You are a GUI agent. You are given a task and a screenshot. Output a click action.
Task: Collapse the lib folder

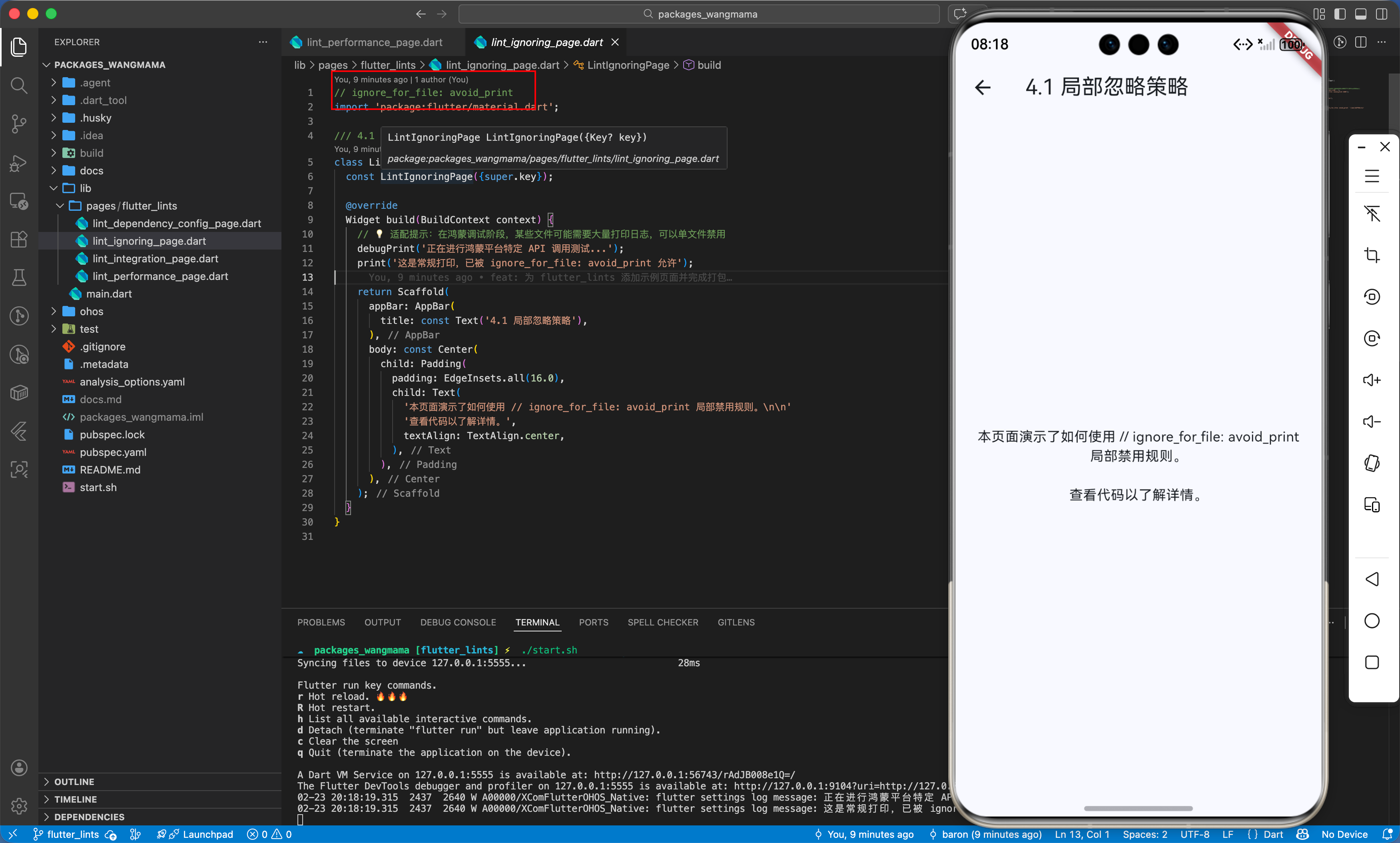(85, 188)
